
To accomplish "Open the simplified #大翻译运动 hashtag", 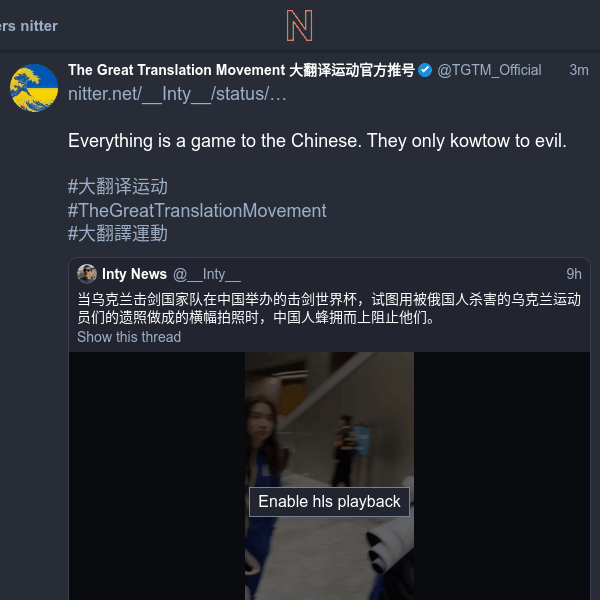I will coord(118,187).
